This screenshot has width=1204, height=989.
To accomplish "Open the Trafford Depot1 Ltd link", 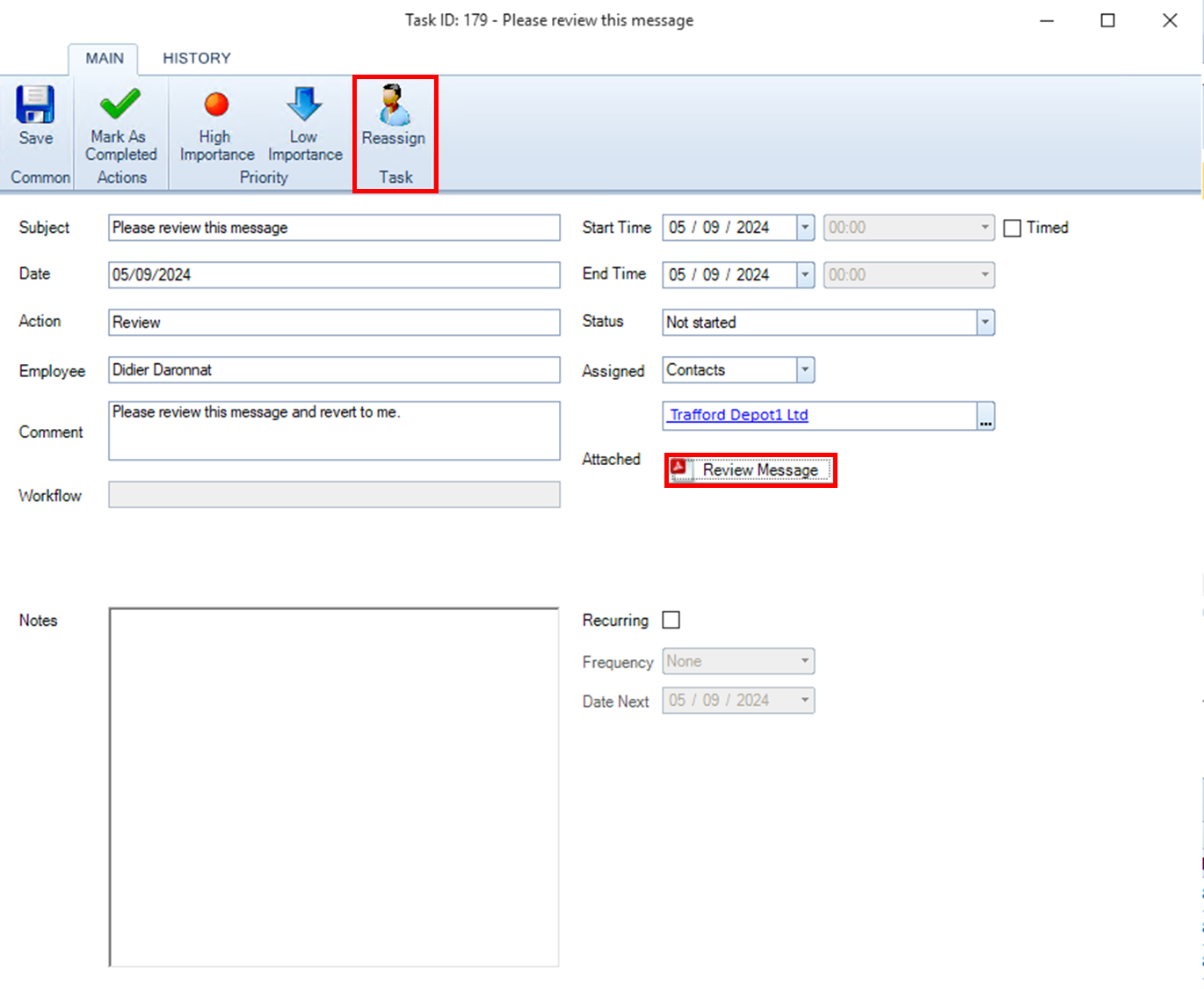I will [x=738, y=415].
